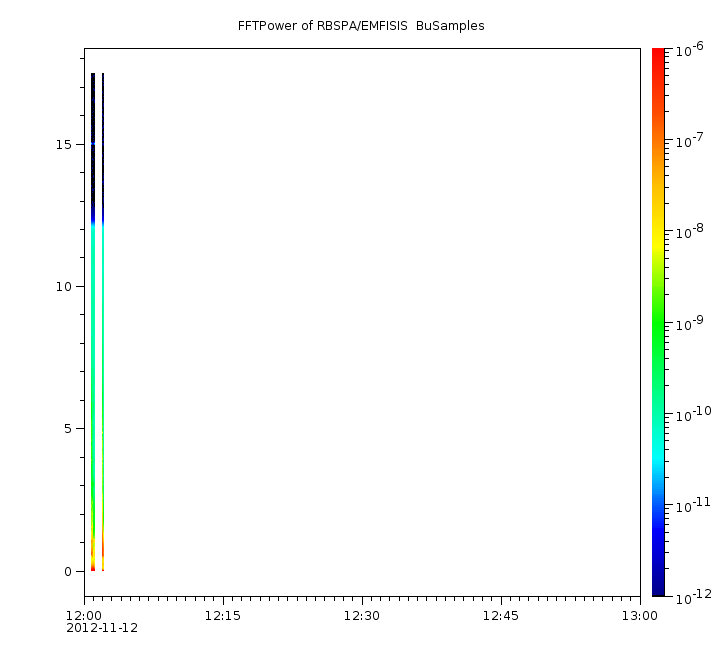
Task: Click the colorbar label 10^-6
Action: click(690, 49)
